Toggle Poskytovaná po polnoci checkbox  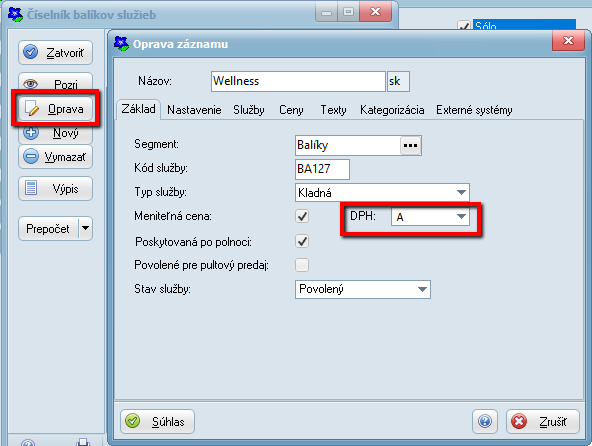[x=302, y=241]
